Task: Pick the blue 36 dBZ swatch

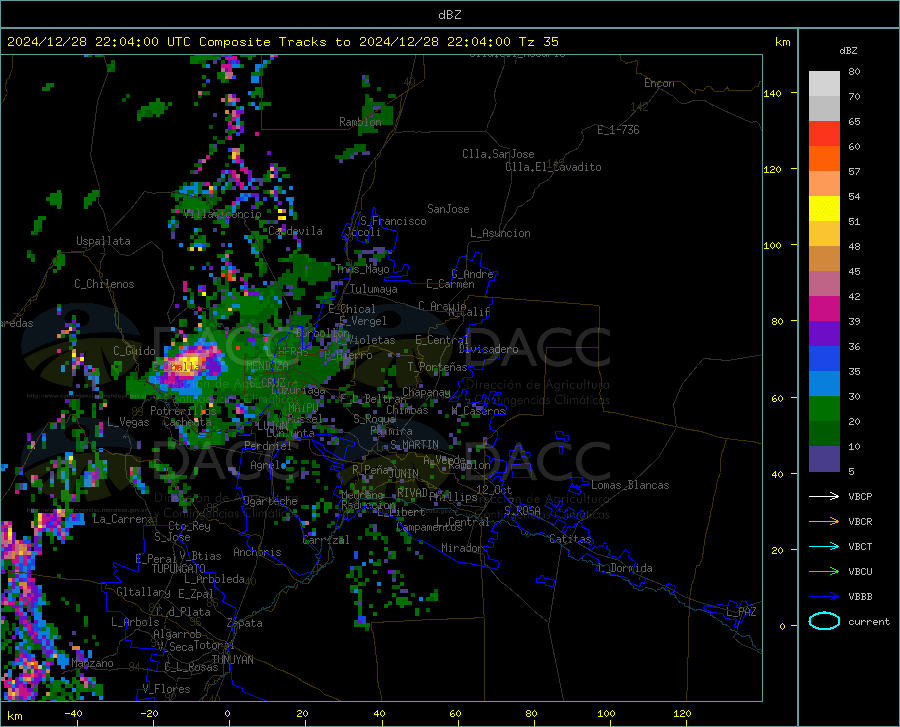Action: pyautogui.click(x=824, y=359)
